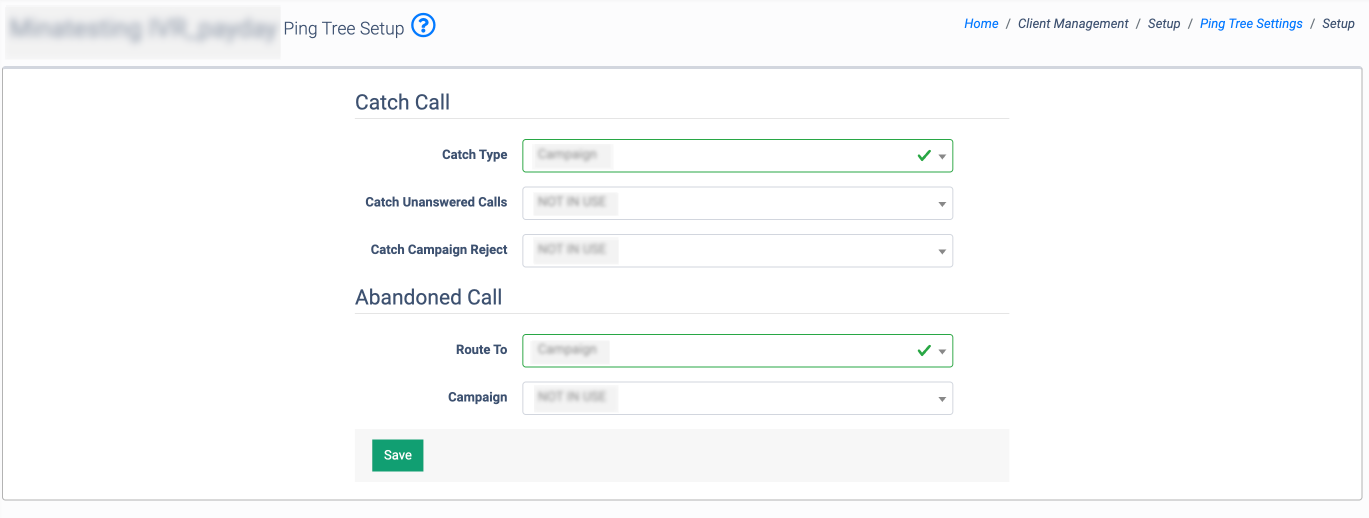Click the Catch Unanswered Calls dropdown arrow
Screen dimensions: 1369x518
942,204
